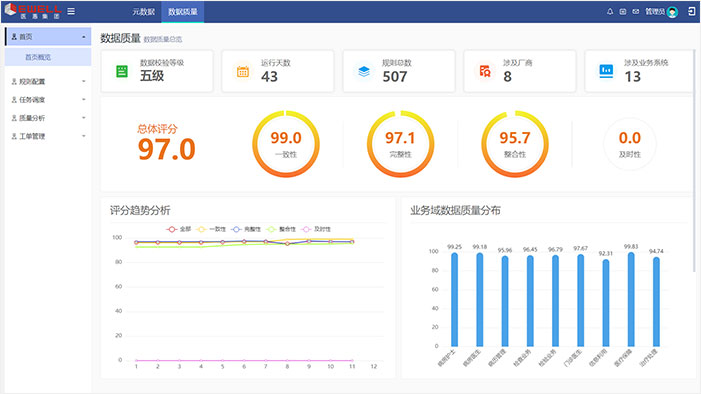This screenshot has height=394, width=701.
Task: Click the blue chart 涉及业务系统 icon
Action: tap(606, 71)
